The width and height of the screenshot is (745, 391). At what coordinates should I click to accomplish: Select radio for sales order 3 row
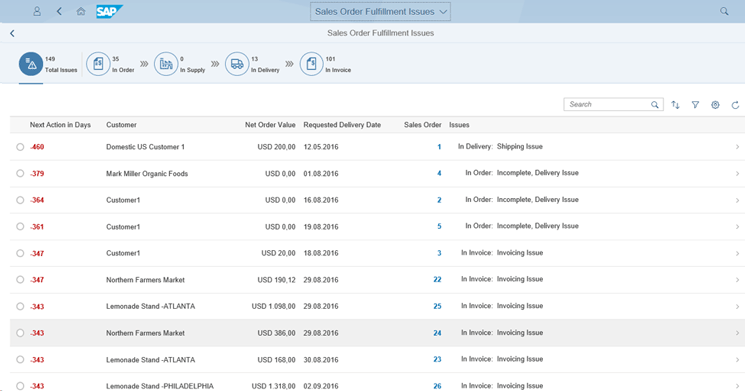click(20, 253)
